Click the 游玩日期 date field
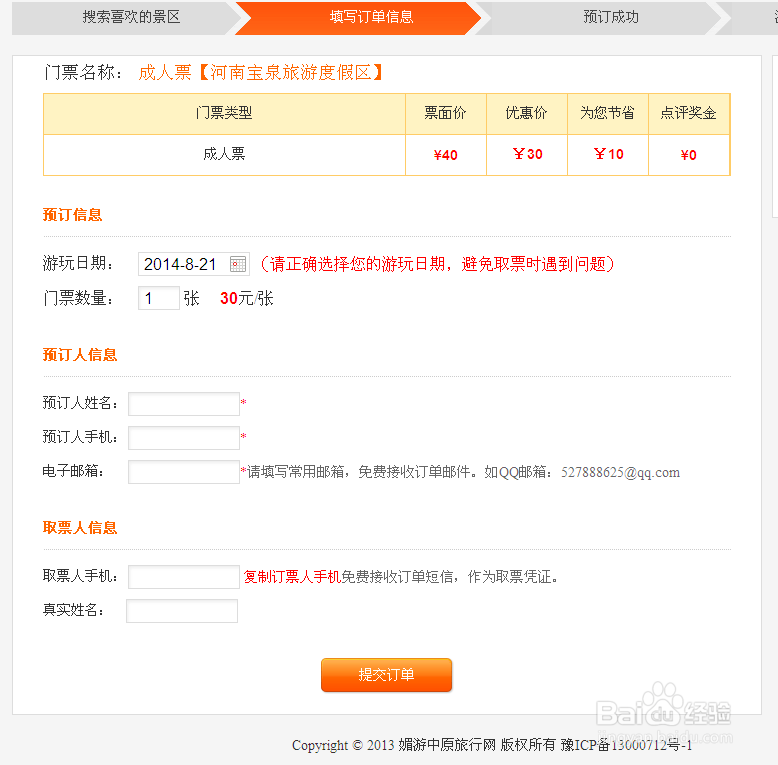This screenshot has width=778, height=765. click(x=194, y=264)
